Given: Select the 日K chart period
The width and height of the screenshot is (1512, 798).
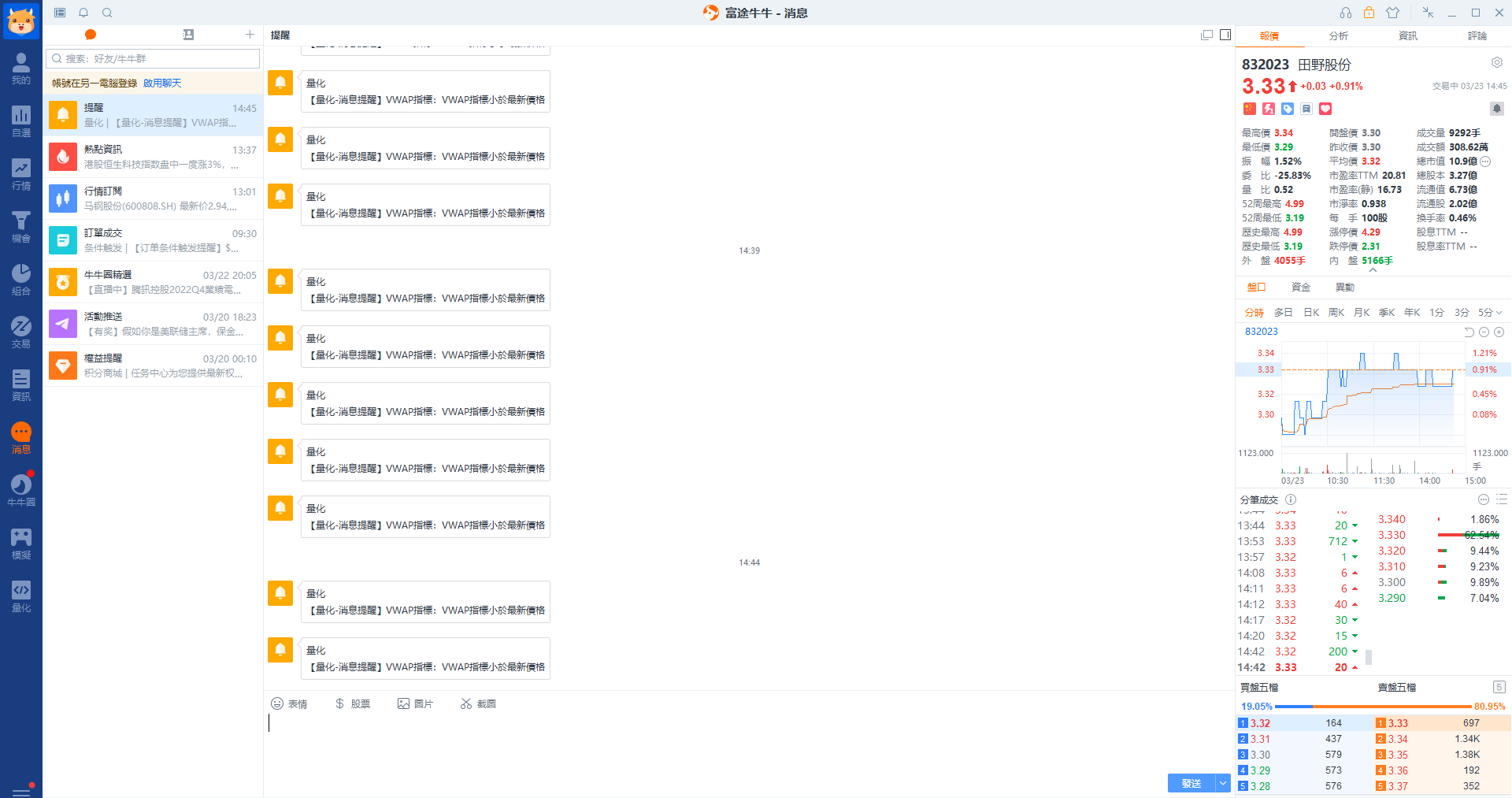Looking at the screenshot, I should [x=1311, y=313].
